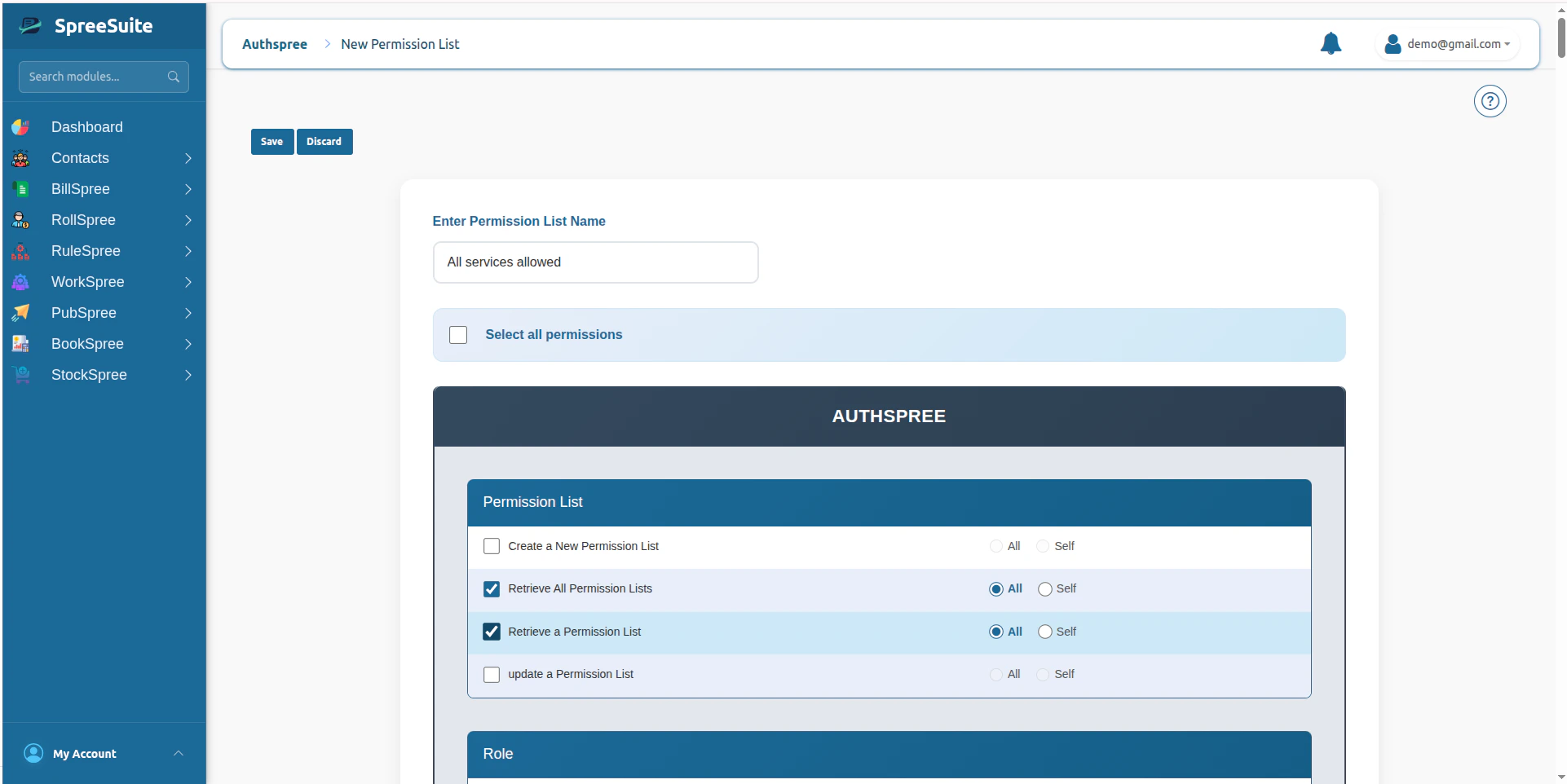Image resolution: width=1567 pixels, height=784 pixels.
Task: Discard the permission list changes
Action: coord(324,142)
